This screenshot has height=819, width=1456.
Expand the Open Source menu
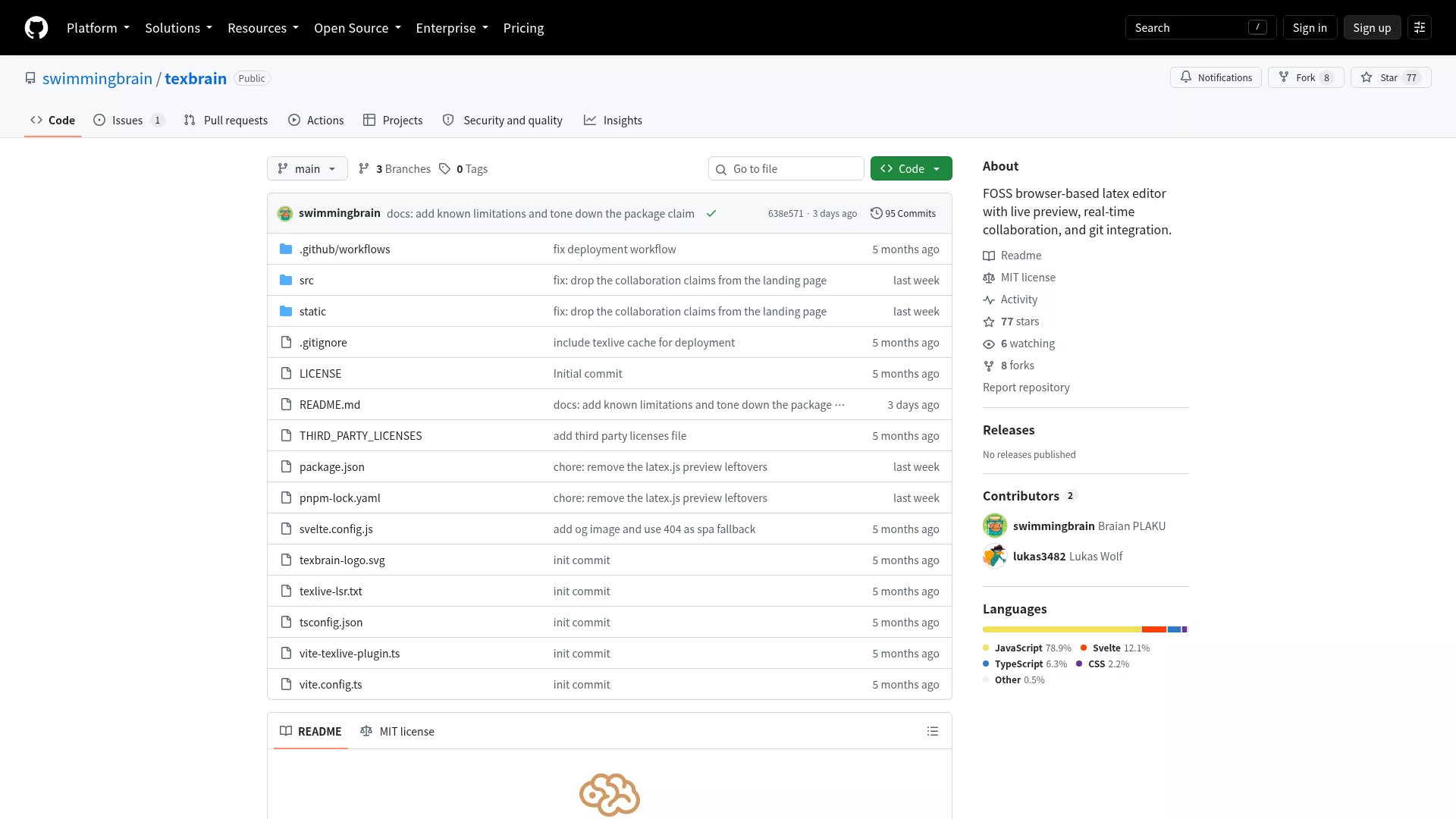point(357,28)
